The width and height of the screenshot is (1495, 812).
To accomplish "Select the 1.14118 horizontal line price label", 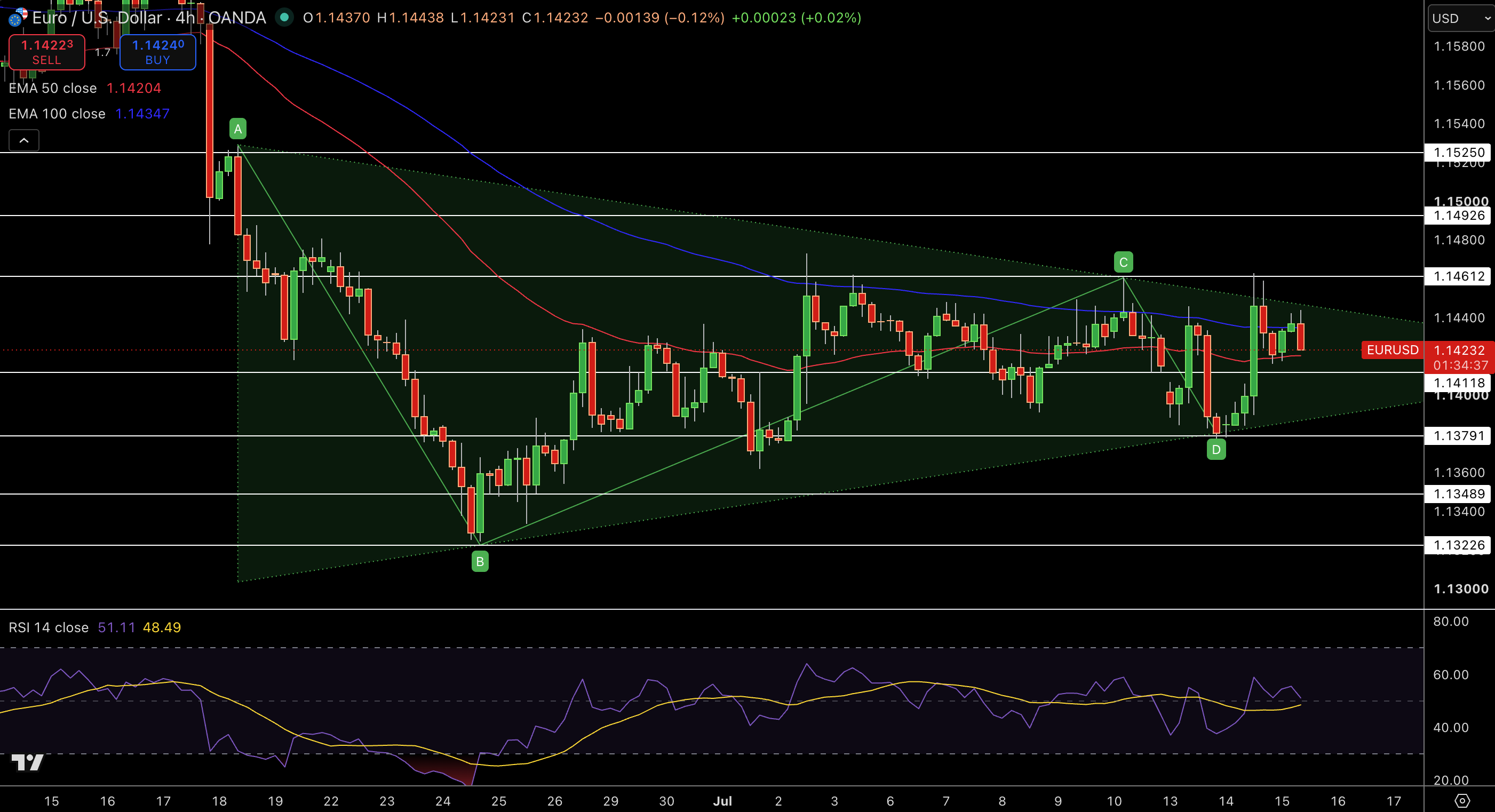I will pyautogui.click(x=1458, y=383).
